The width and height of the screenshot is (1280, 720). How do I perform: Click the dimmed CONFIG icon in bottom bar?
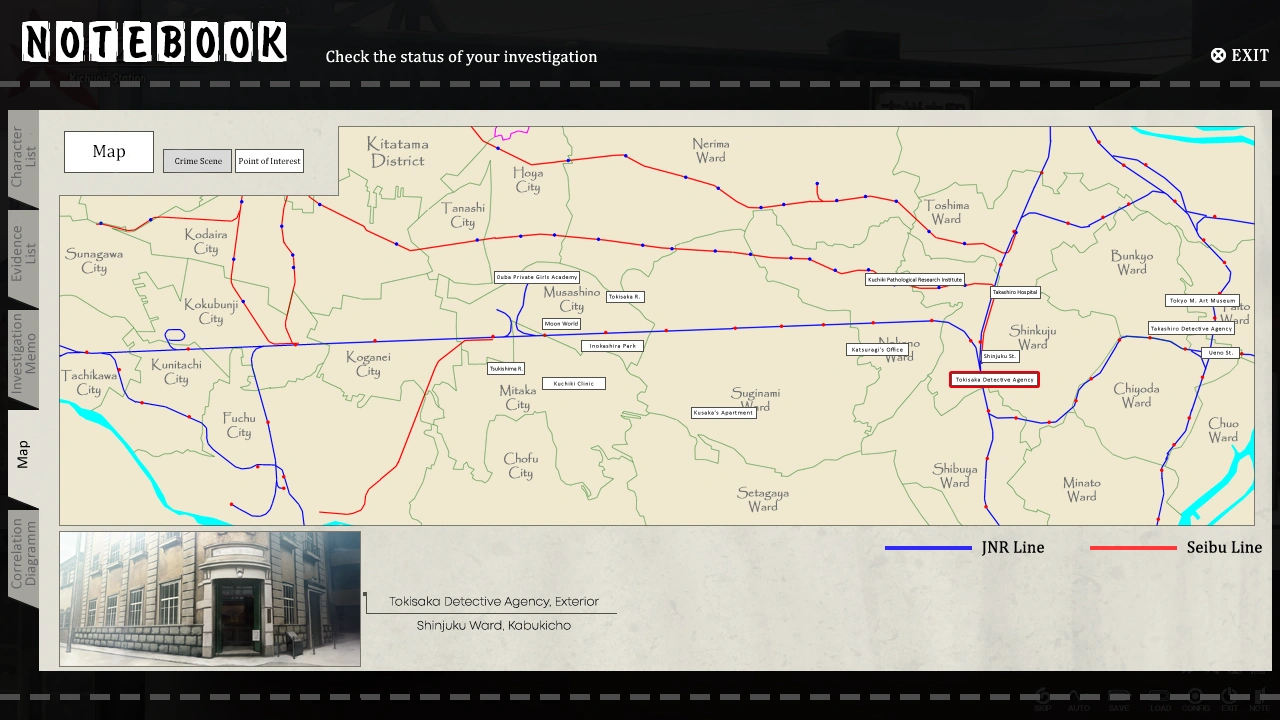pos(1195,700)
